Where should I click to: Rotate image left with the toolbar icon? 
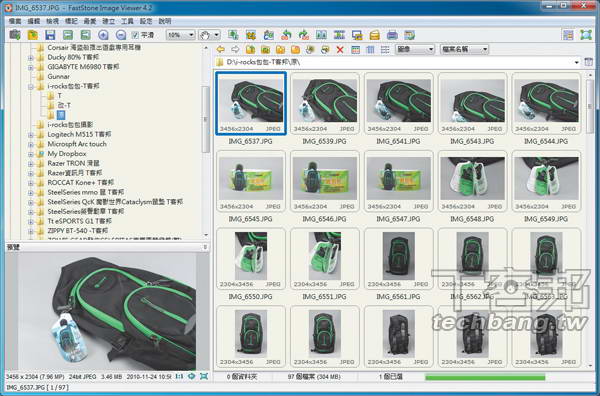click(x=286, y=35)
